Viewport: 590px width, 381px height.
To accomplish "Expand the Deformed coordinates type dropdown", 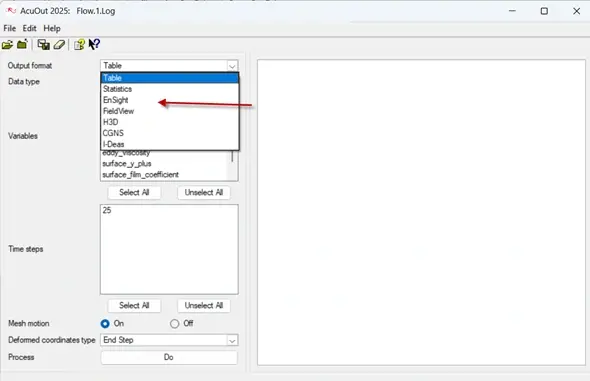I will click(x=232, y=340).
